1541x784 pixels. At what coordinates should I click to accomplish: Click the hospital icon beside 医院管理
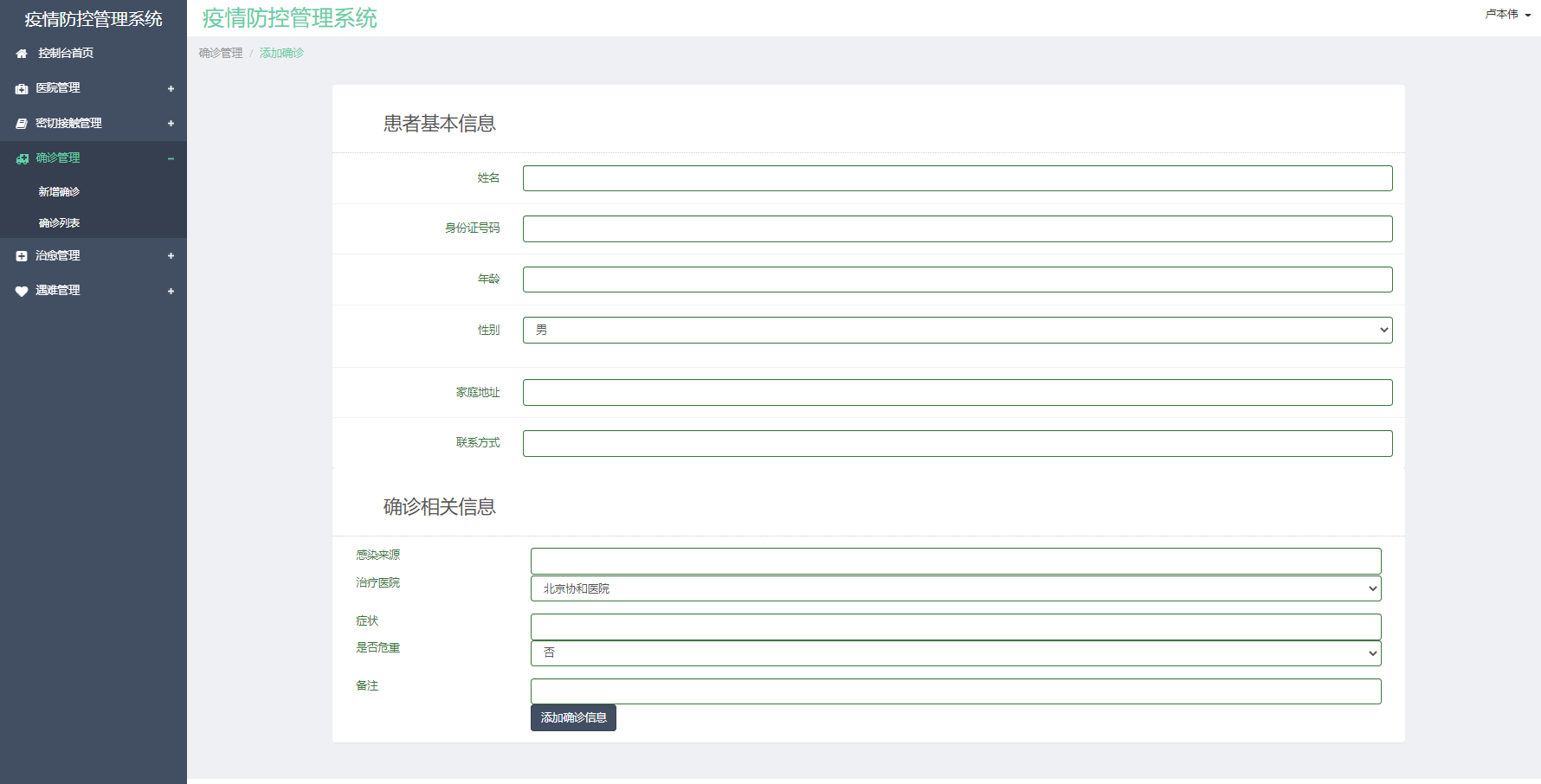point(22,88)
